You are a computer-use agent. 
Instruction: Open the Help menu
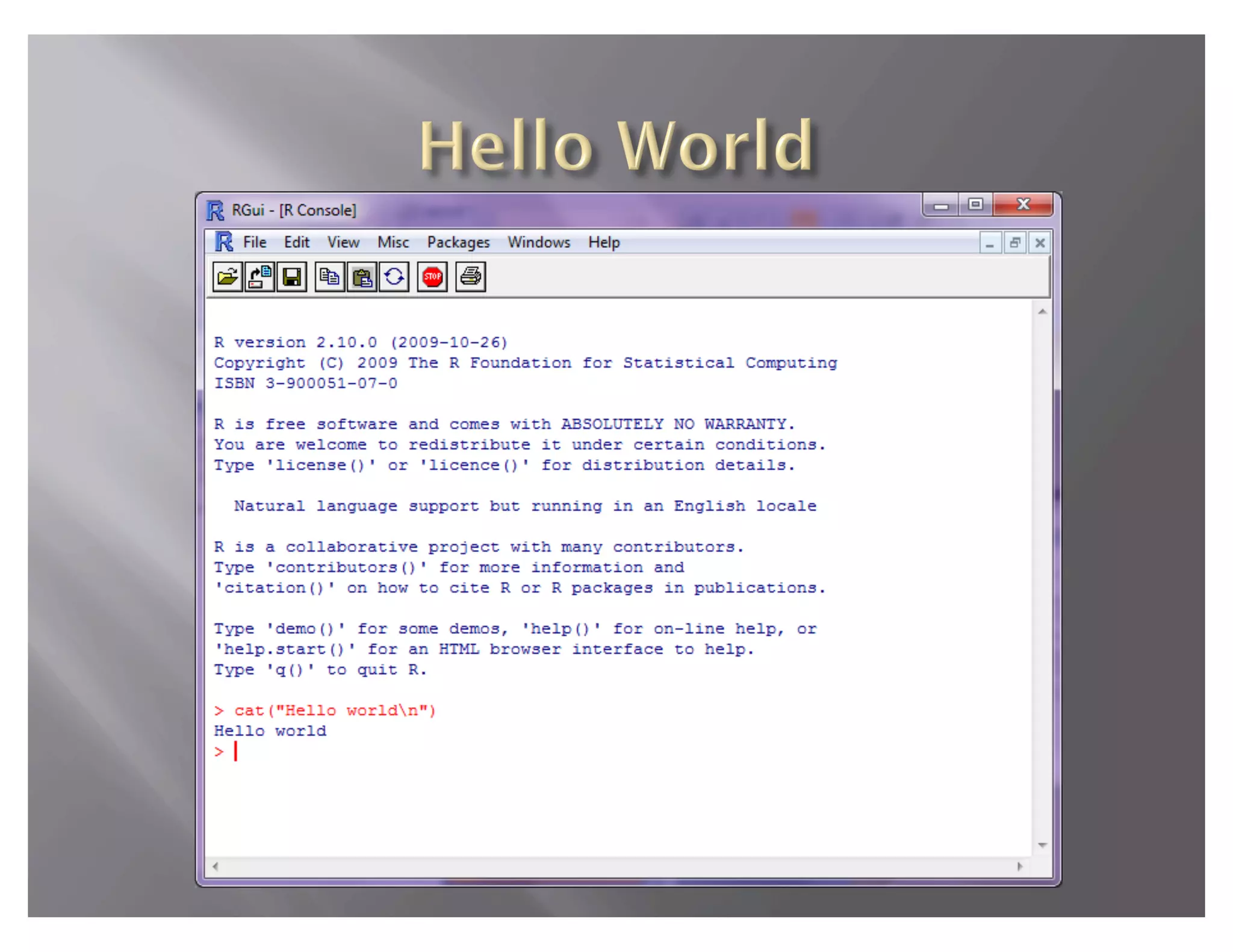pos(604,242)
